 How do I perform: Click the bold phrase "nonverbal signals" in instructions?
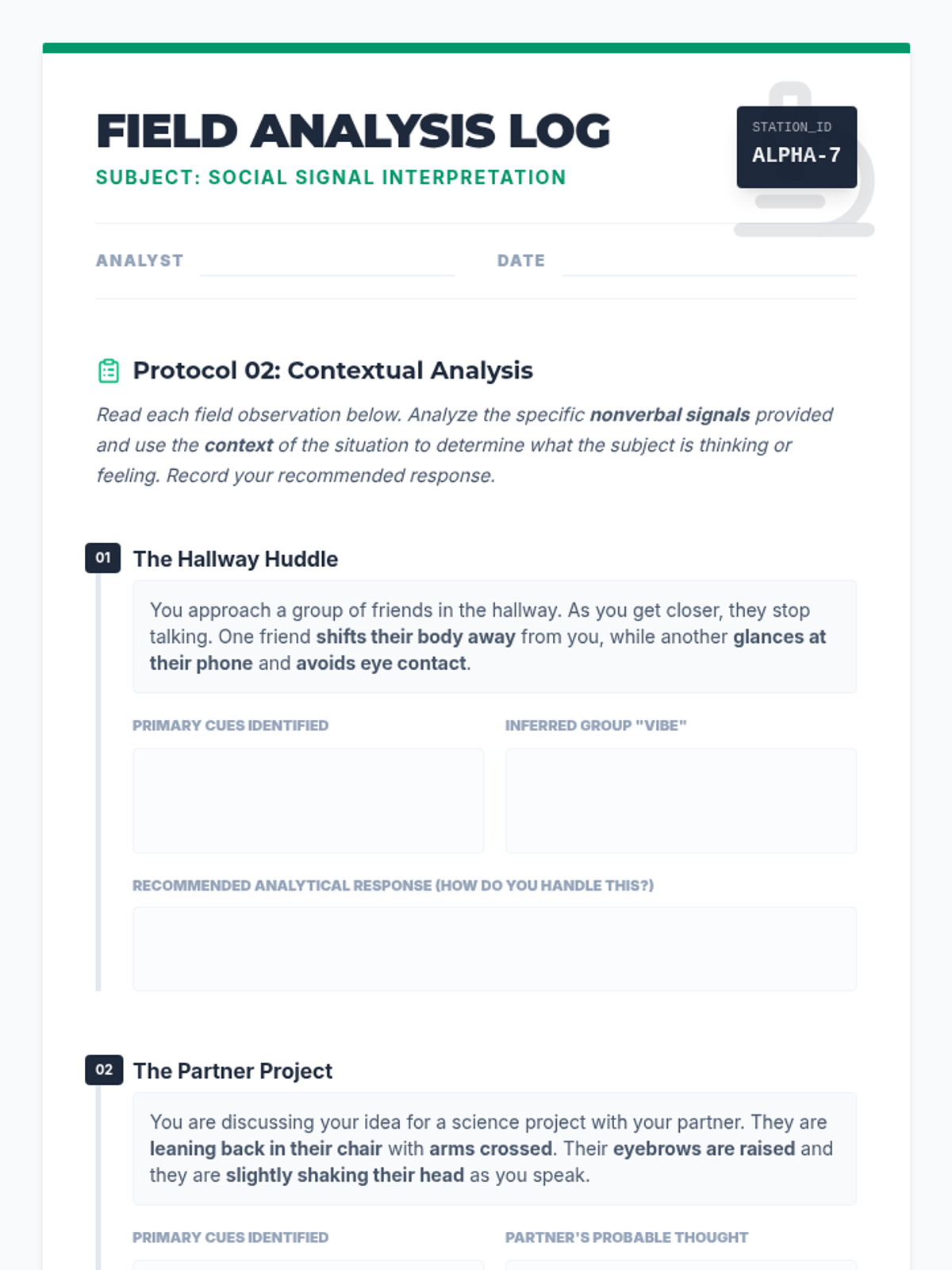(670, 414)
